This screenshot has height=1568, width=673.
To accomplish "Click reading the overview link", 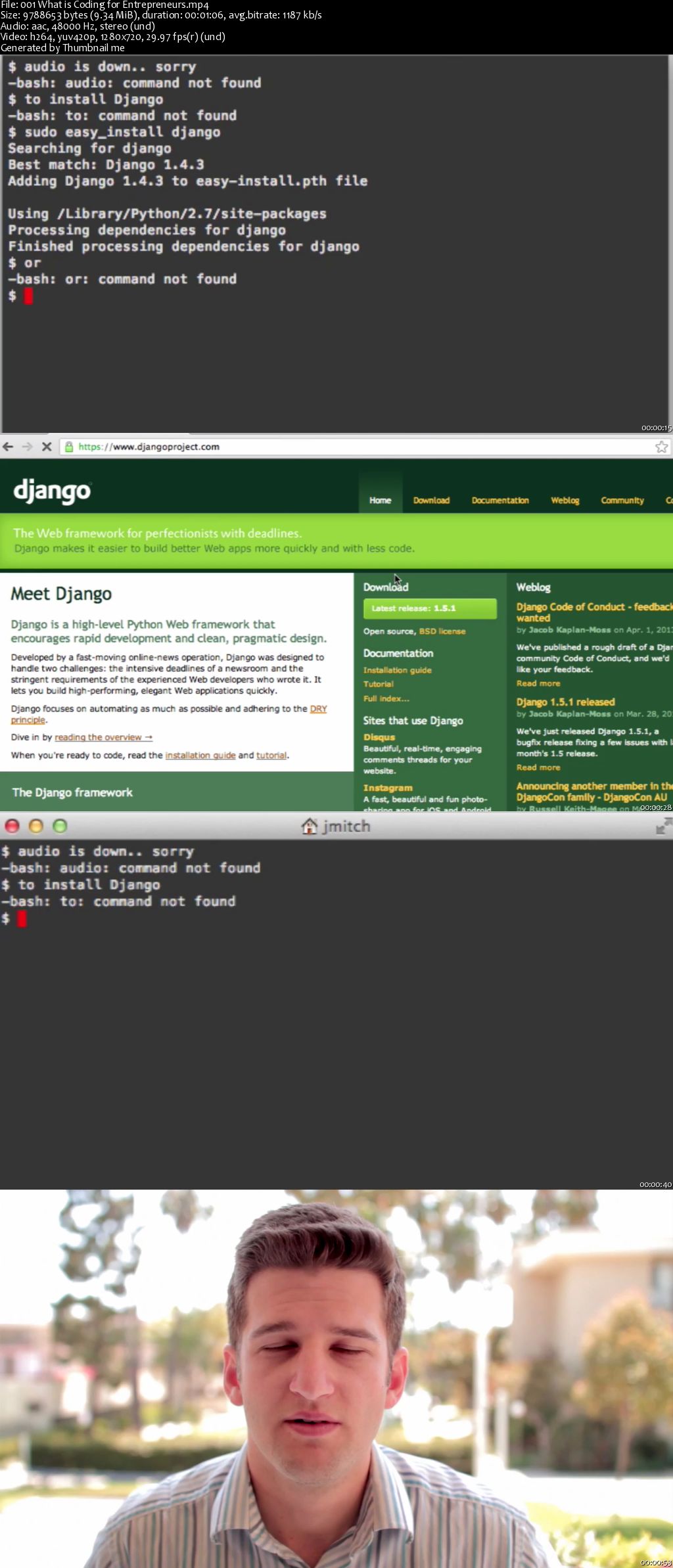I will pyautogui.click(x=103, y=737).
